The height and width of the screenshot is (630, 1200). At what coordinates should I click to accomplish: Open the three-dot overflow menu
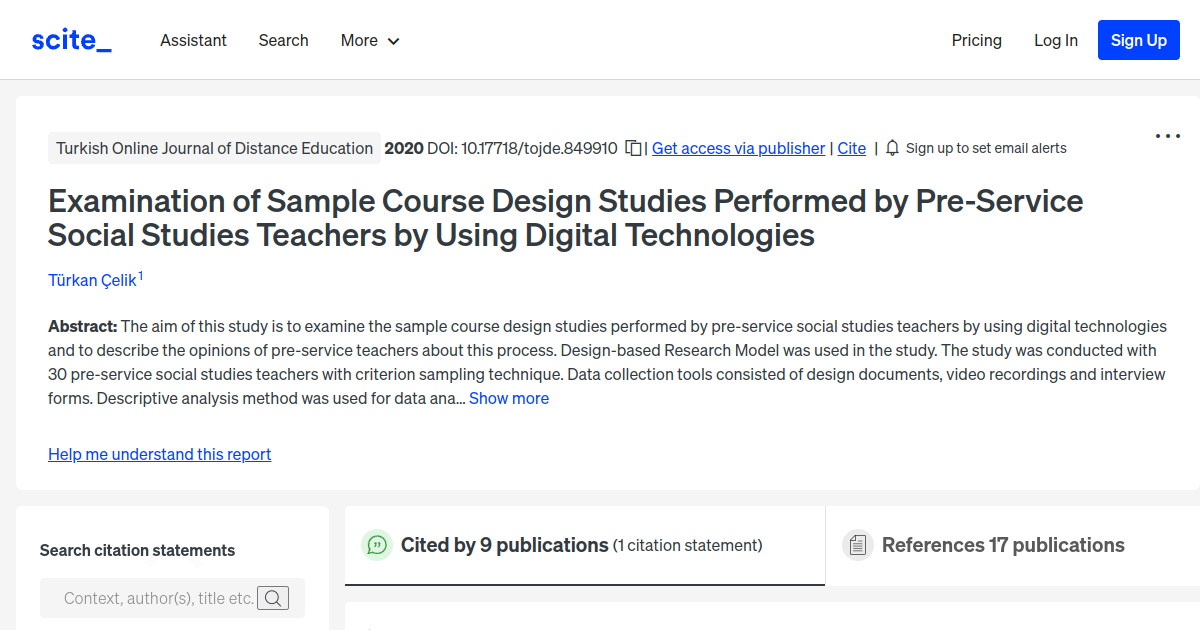[1168, 135]
